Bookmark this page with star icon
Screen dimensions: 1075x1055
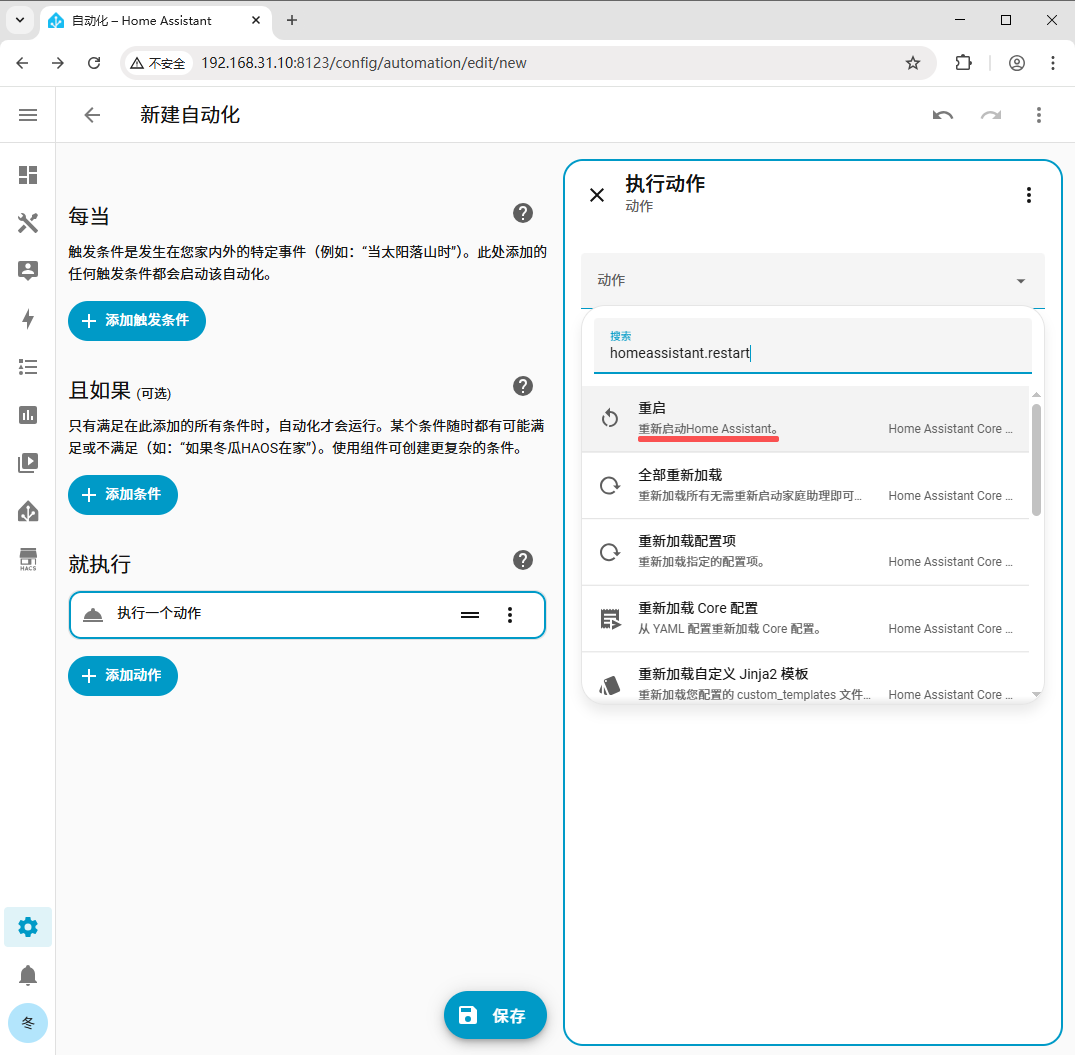913,63
